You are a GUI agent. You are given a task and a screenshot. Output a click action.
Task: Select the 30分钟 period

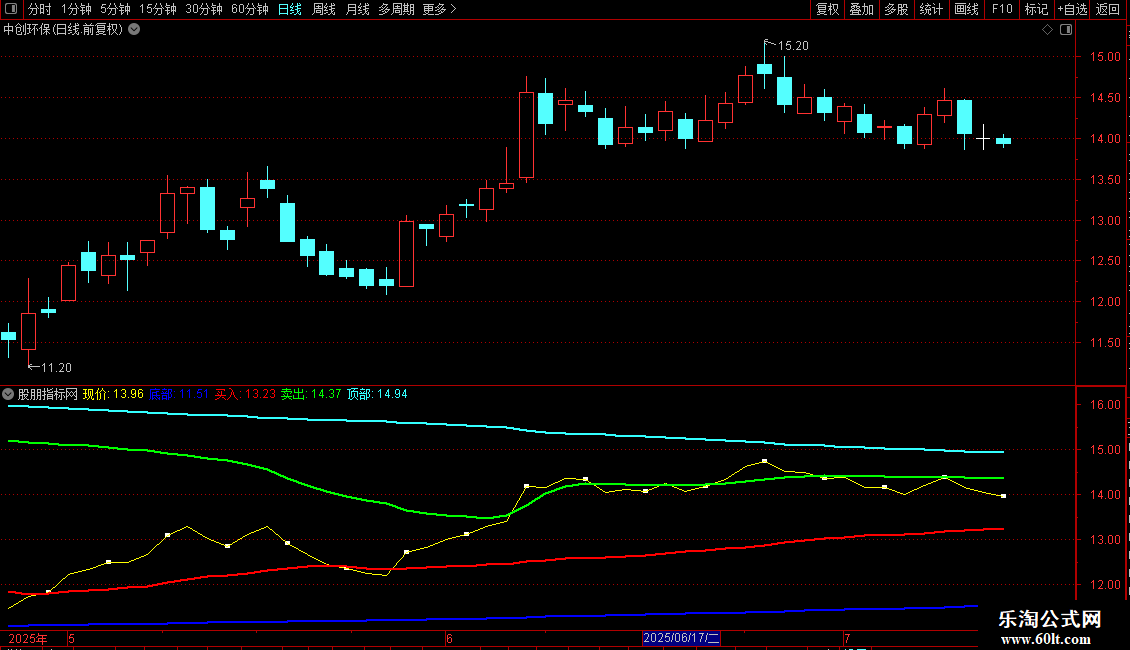coord(204,9)
